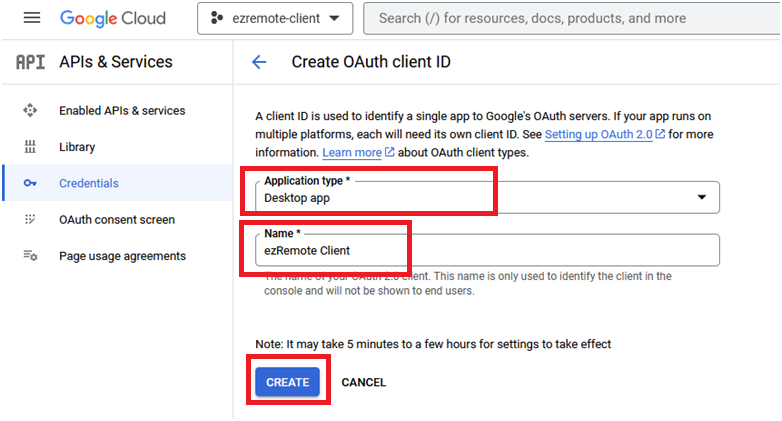This screenshot has width=782, height=421.
Task: Click the Name field with ezRemote Client
Action: (487, 250)
